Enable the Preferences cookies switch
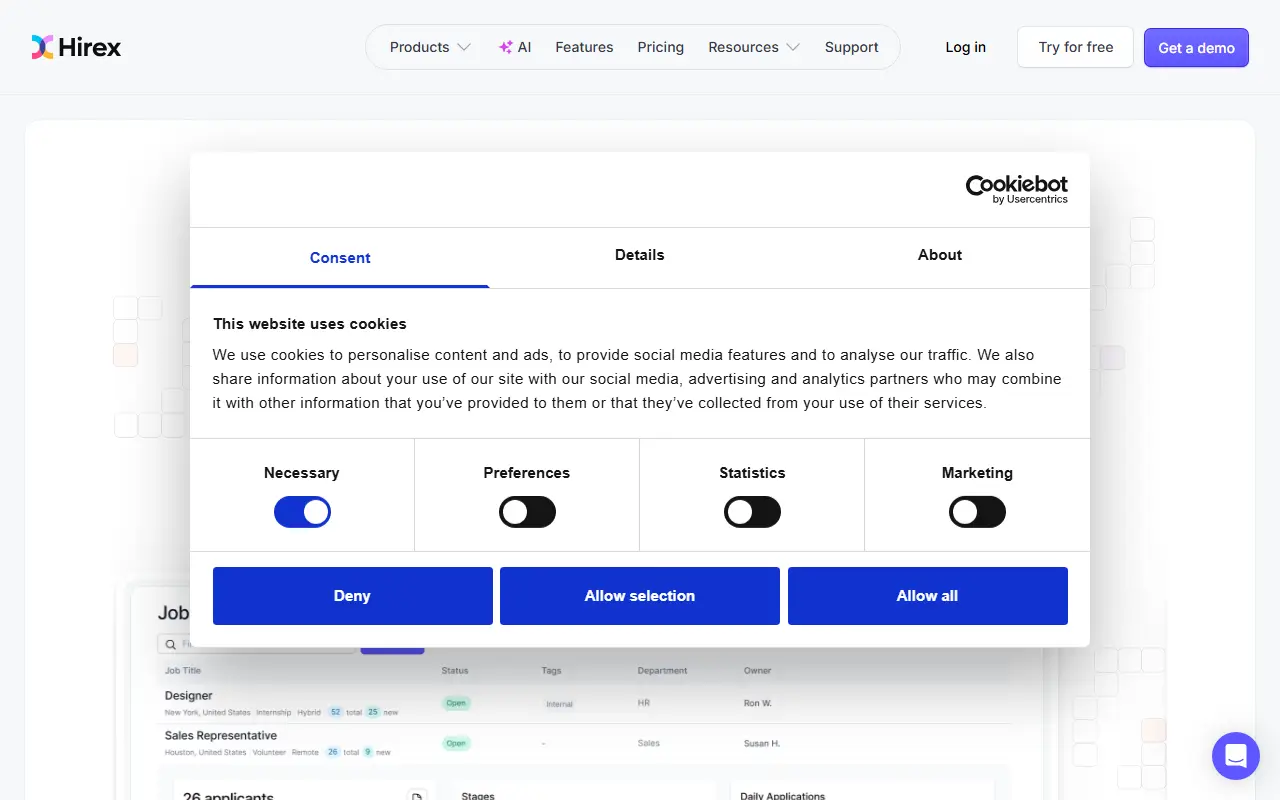Image resolution: width=1280 pixels, height=800 pixels. [527, 513]
